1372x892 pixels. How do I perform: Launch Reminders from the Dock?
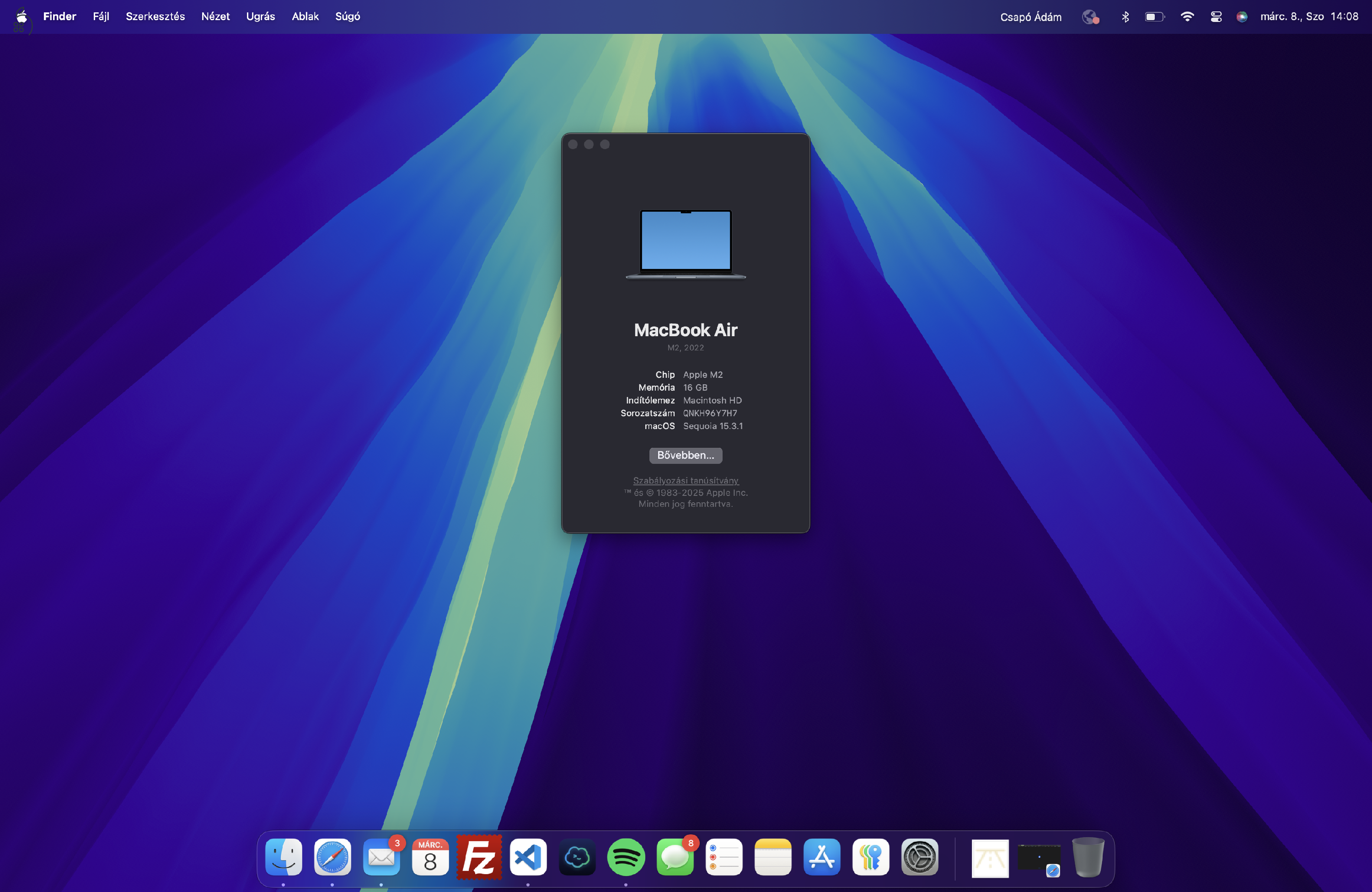point(724,857)
